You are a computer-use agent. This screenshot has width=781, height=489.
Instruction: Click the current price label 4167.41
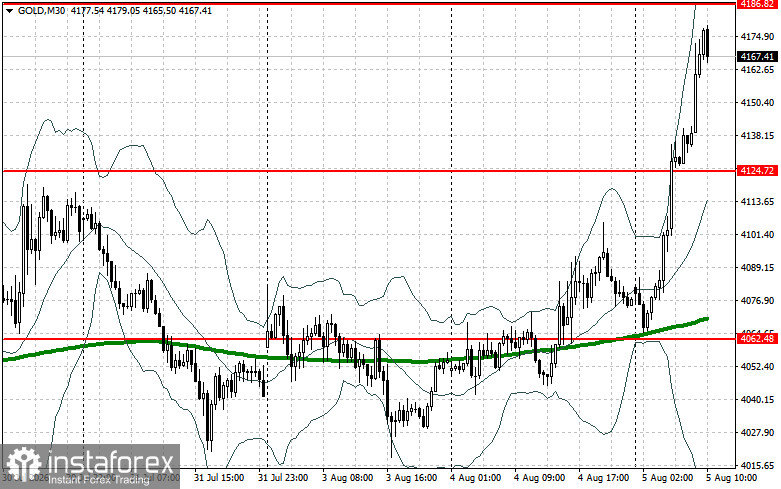tap(757, 57)
